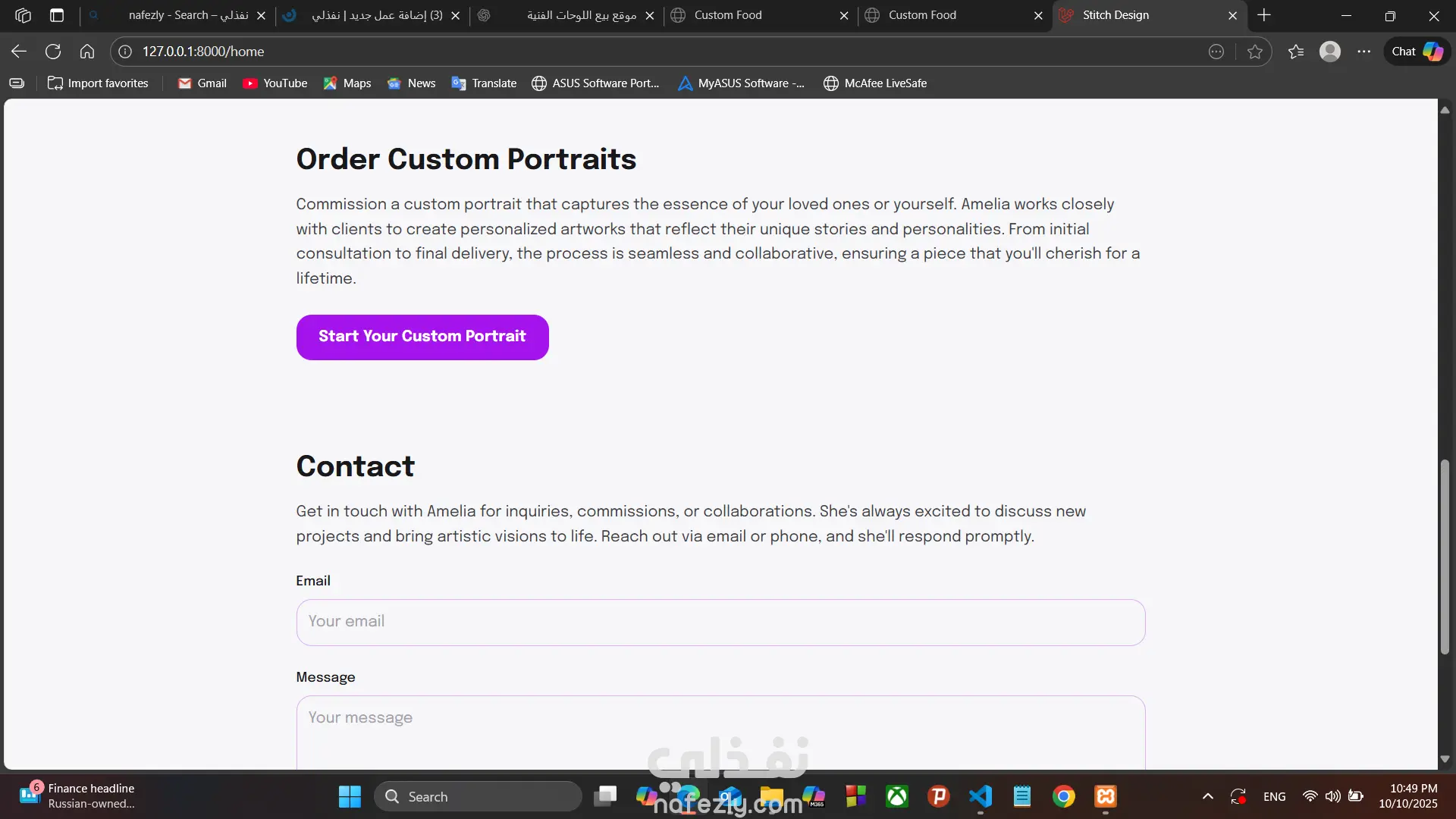The height and width of the screenshot is (819, 1456).
Task: Open the favorites list icon
Action: coord(1296,52)
